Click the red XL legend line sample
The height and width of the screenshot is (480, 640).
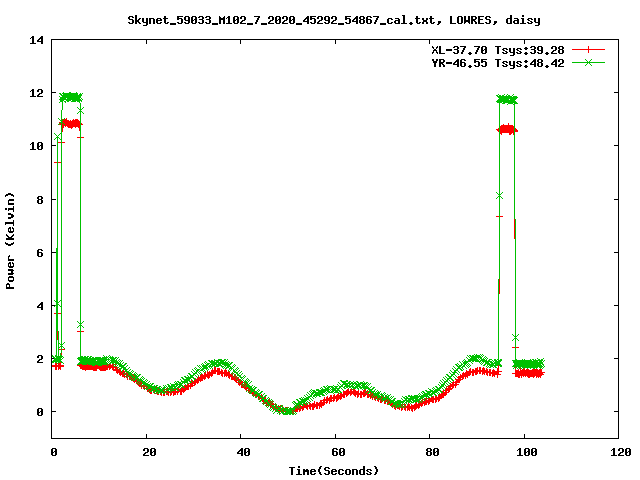click(x=588, y=50)
